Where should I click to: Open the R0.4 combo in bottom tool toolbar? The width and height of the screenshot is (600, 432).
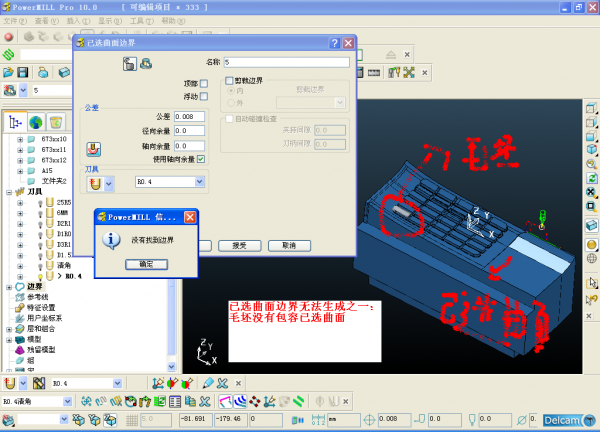click(117, 383)
